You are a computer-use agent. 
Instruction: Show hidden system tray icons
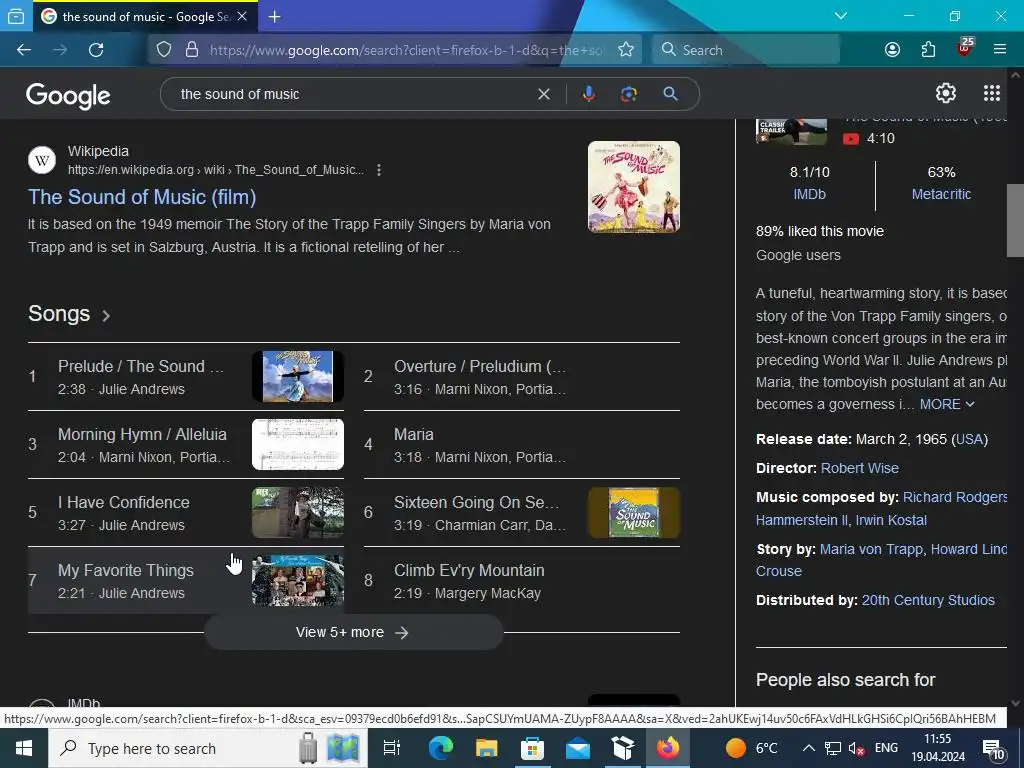808,748
